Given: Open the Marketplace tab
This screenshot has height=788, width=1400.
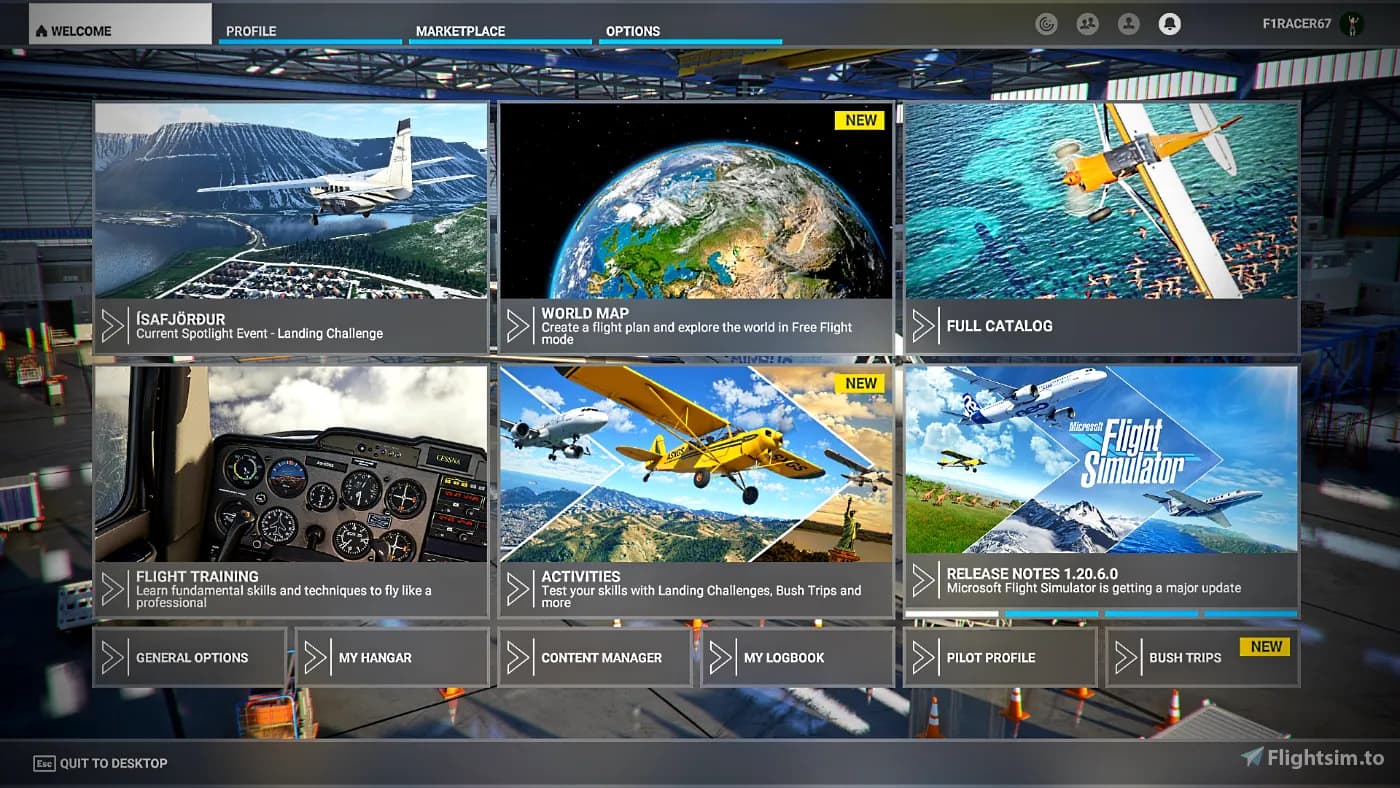Looking at the screenshot, I should click(500, 31).
